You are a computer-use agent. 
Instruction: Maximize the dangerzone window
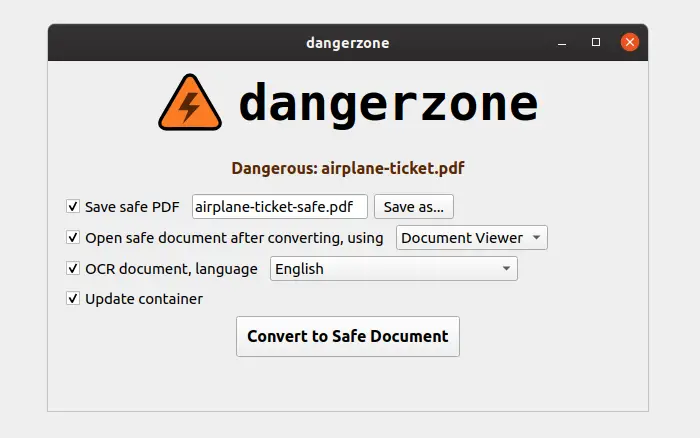pos(596,42)
